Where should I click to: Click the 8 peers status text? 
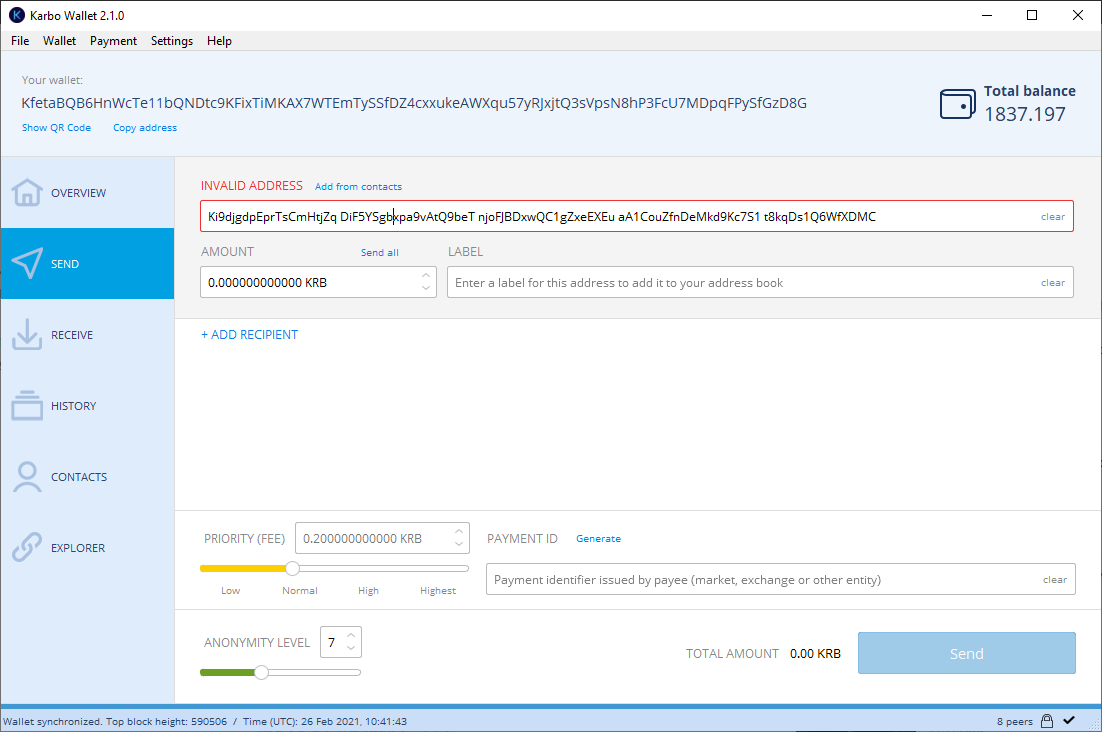1014,721
